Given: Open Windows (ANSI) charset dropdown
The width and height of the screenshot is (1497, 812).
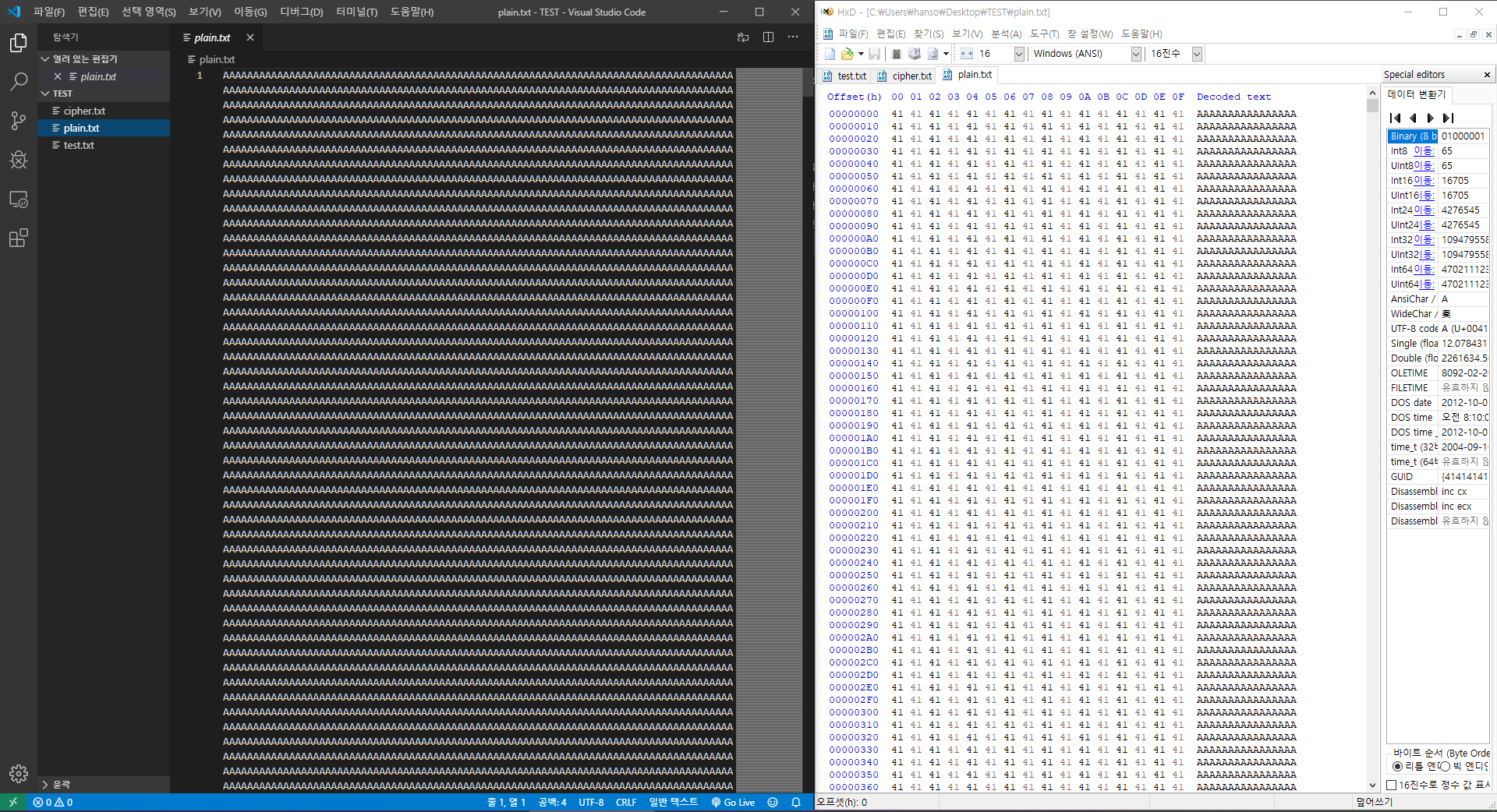Looking at the screenshot, I should (x=1136, y=54).
